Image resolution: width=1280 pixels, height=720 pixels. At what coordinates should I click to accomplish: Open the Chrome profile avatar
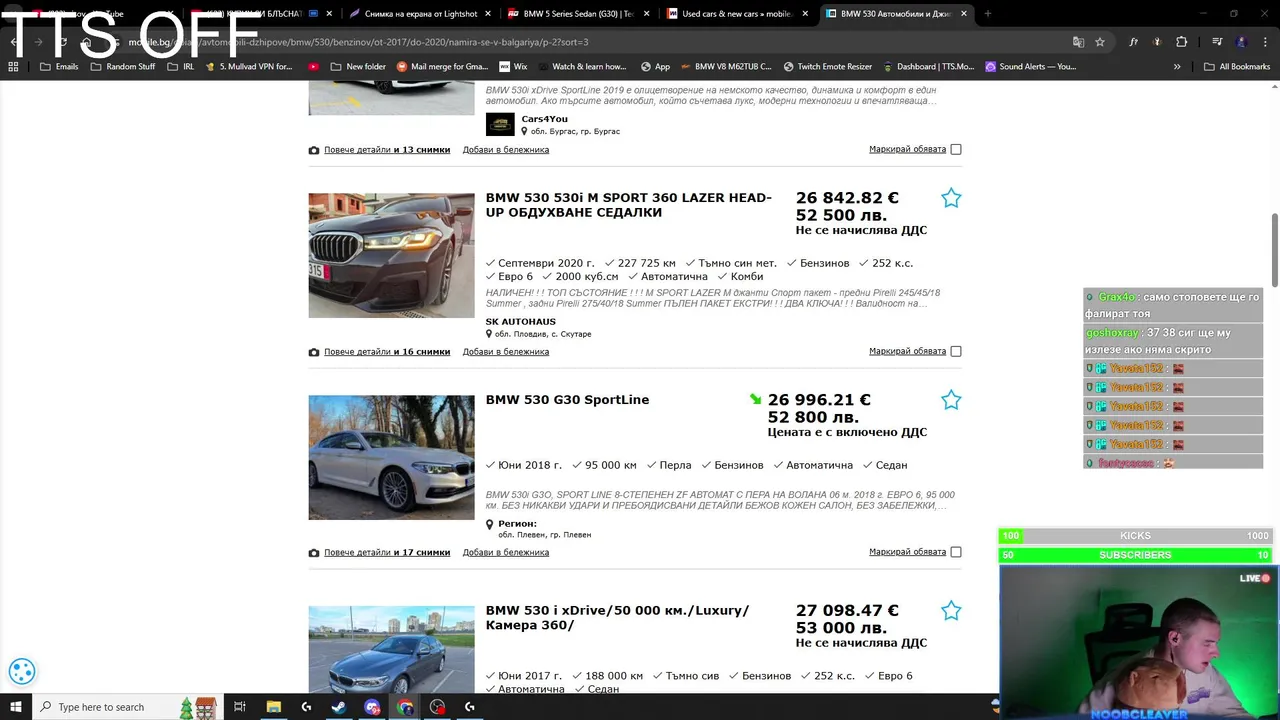click(x=1241, y=42)
